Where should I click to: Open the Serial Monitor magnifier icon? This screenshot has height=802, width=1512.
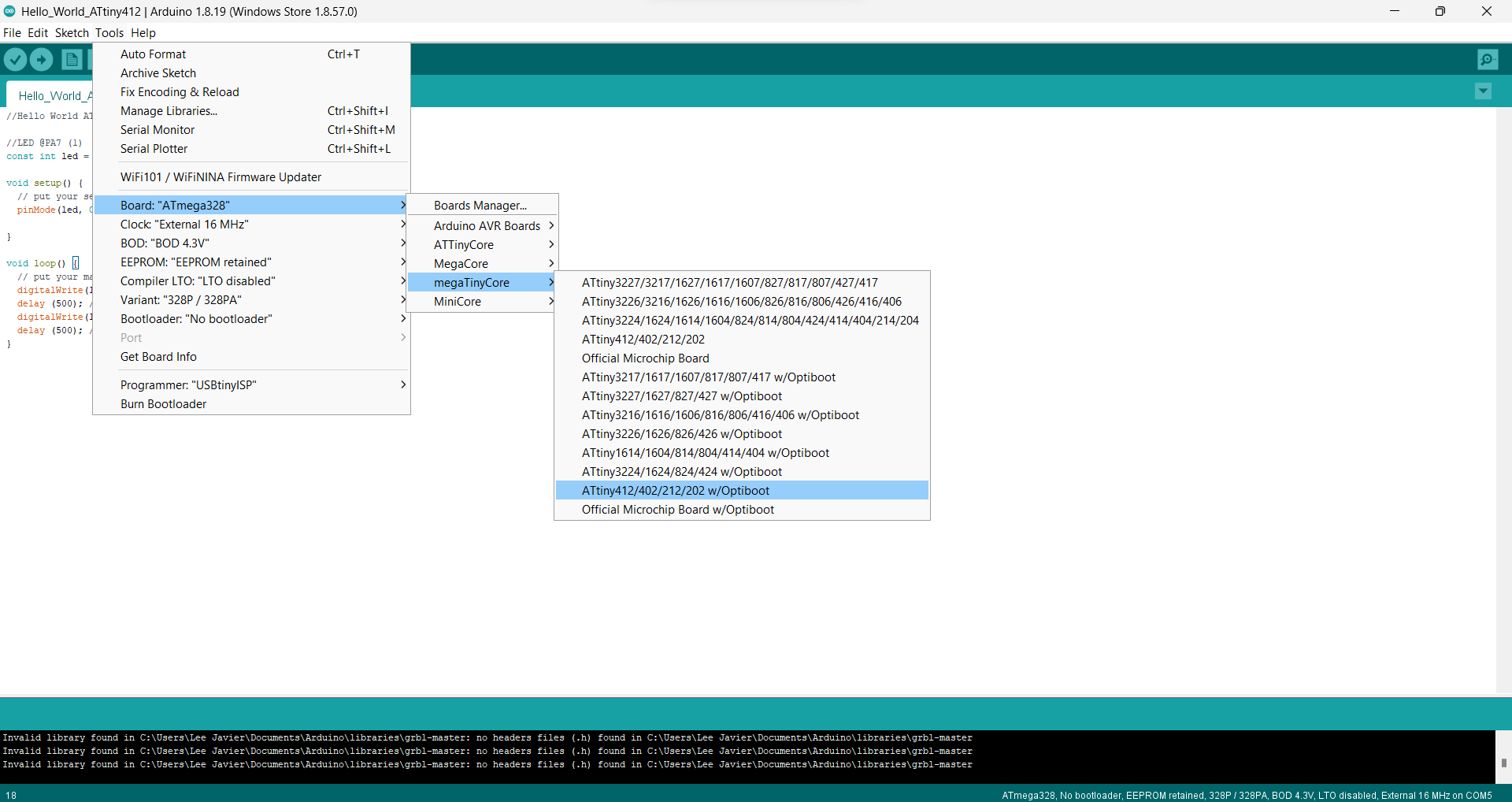[1488, 60]
